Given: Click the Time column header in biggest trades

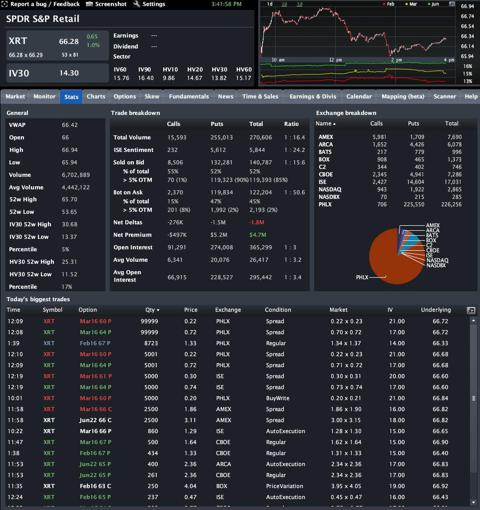Looking at the screenshot, I should pyautogui.click(x=13, y=310).
